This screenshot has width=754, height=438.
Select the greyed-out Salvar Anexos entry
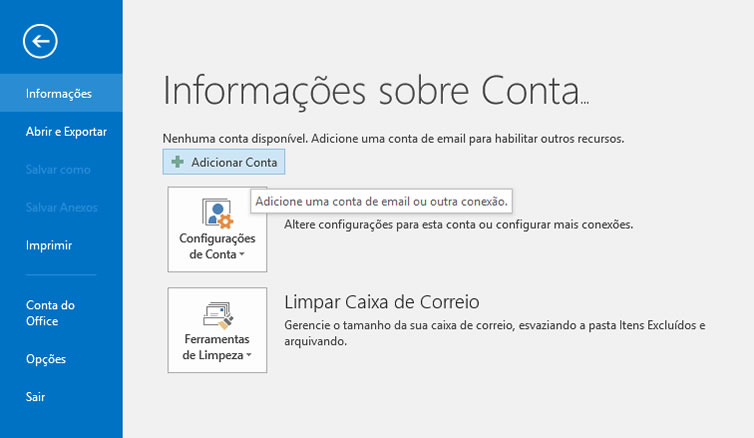tap(62, 208)
